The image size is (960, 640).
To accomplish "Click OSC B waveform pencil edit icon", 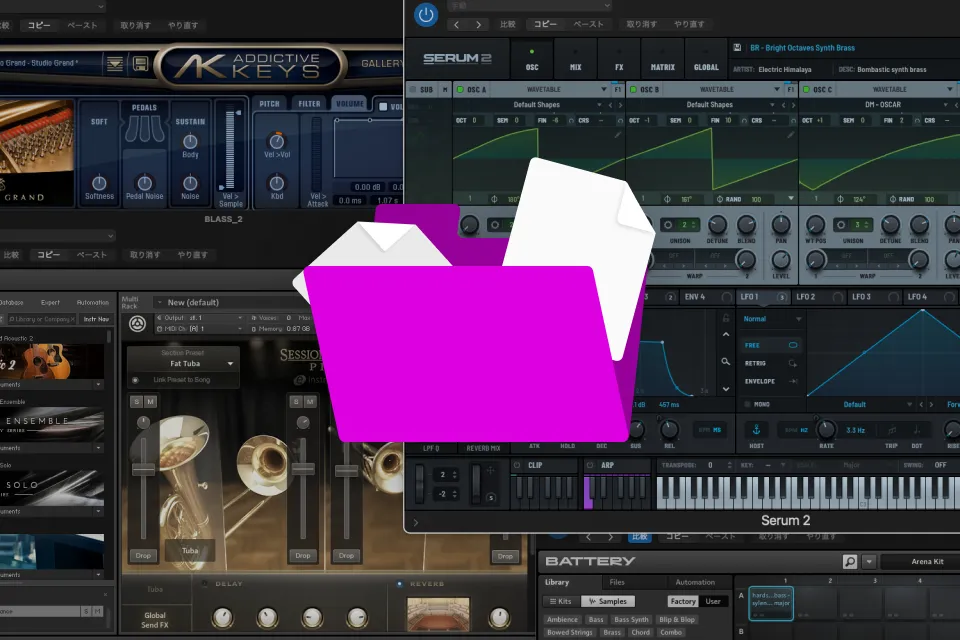I will coord(791,135).
